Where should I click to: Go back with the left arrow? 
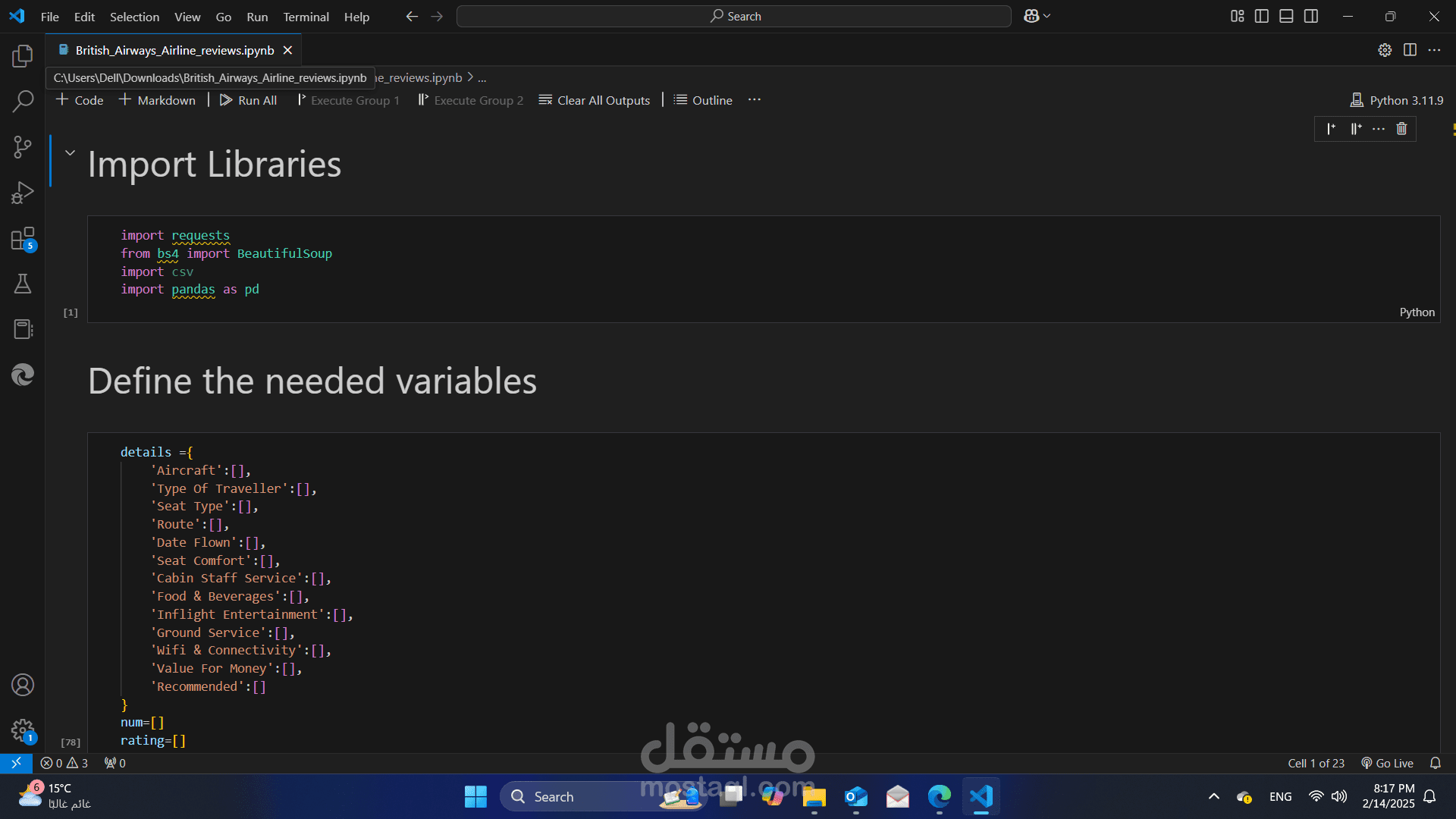tap(412, 16)
